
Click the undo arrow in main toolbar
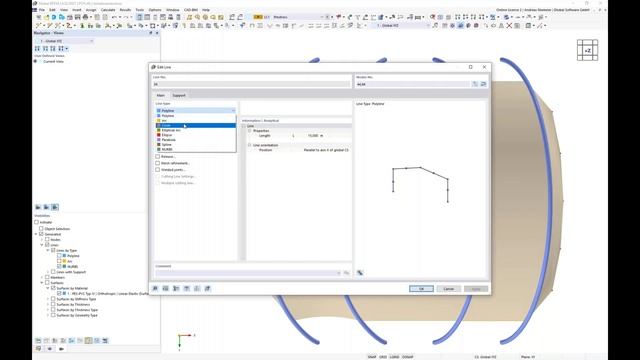click(114, 17)
